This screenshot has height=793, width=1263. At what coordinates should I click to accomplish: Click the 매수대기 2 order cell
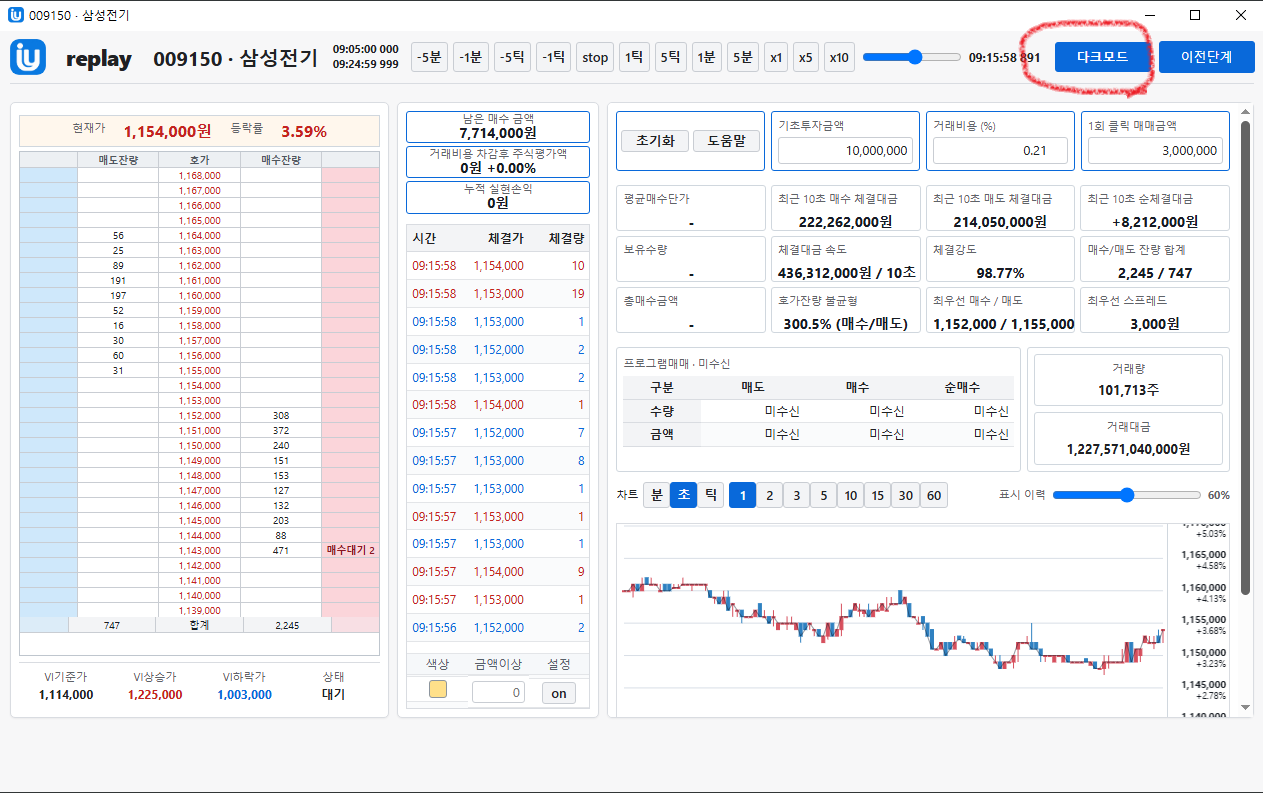350,550
